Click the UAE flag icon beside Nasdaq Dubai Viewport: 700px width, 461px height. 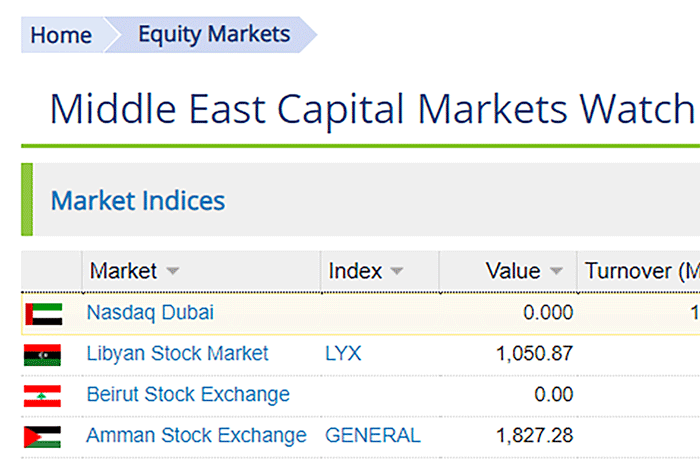pyautogui.click(x=44, y=314)
